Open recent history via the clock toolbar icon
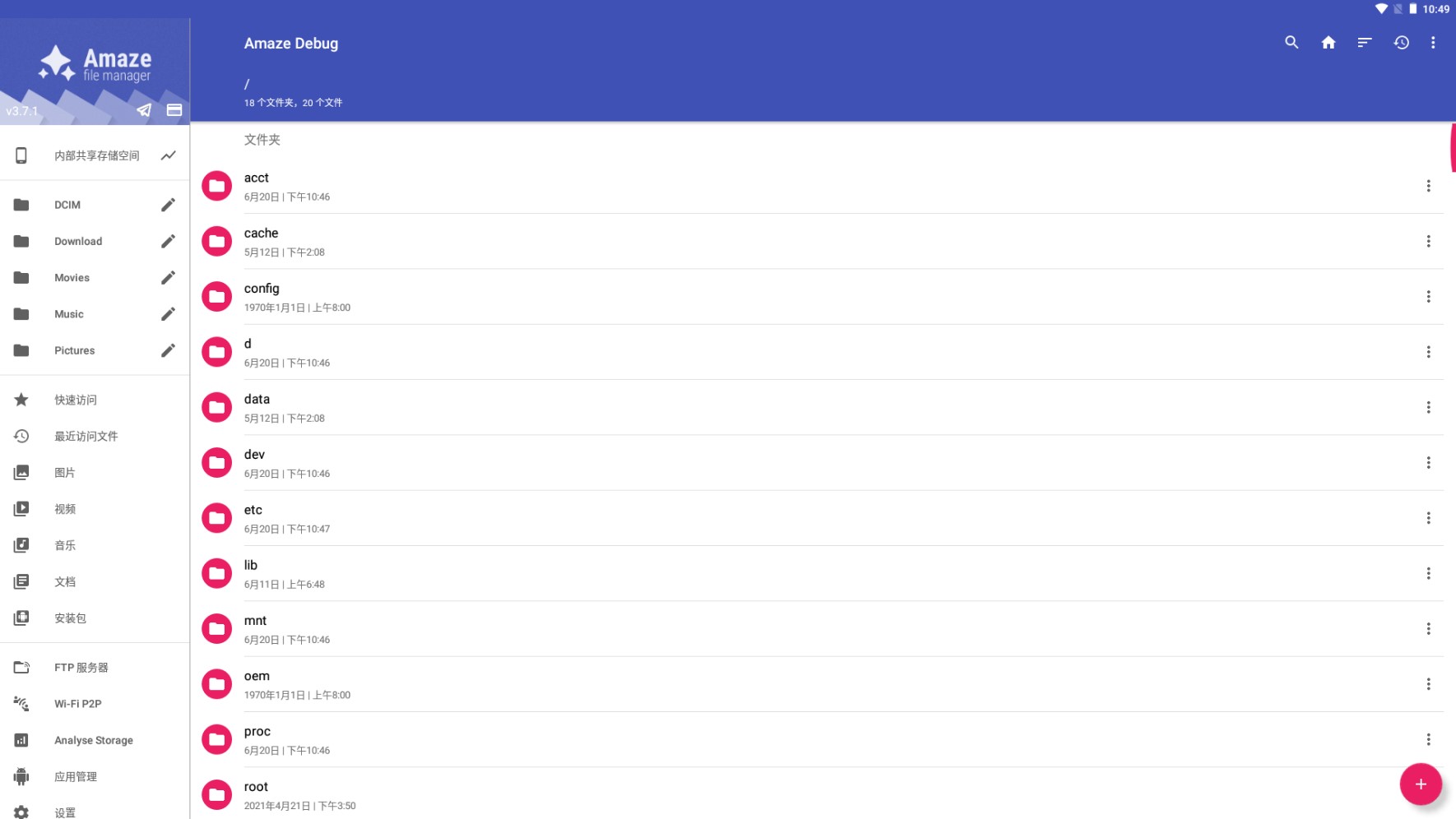The image size is (1456, 819). click(1401, 42)
